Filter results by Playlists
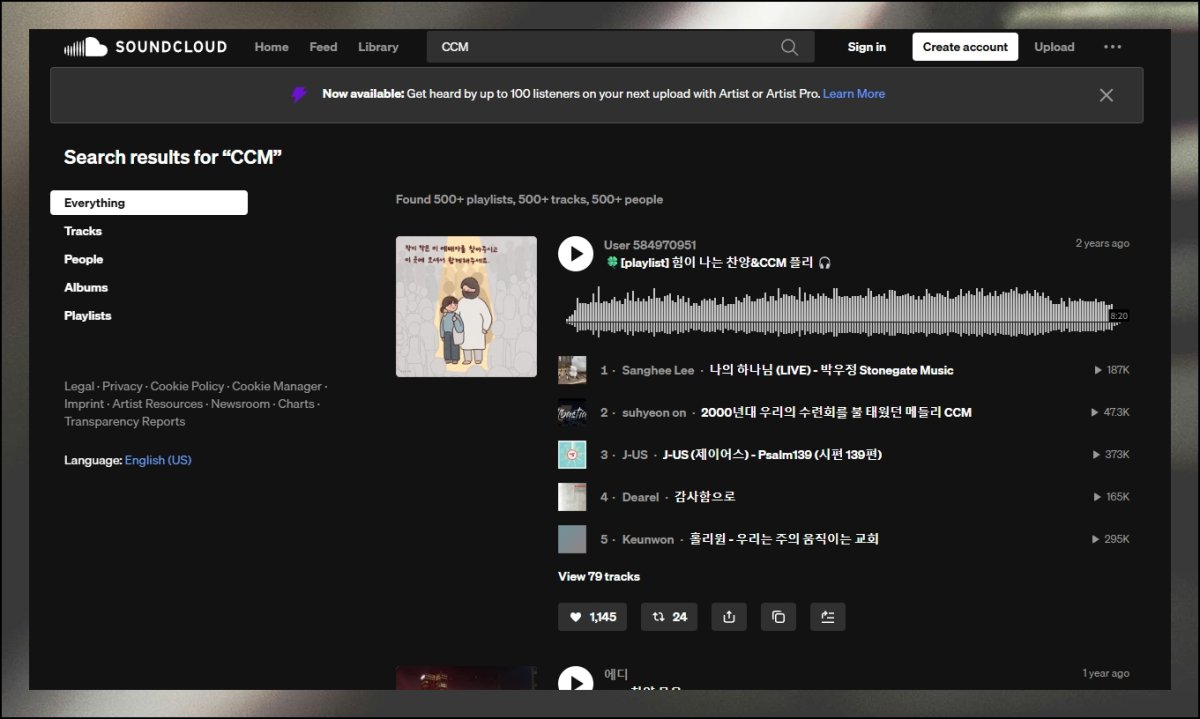The image size is (1200, 719). (x=88, y=315)
